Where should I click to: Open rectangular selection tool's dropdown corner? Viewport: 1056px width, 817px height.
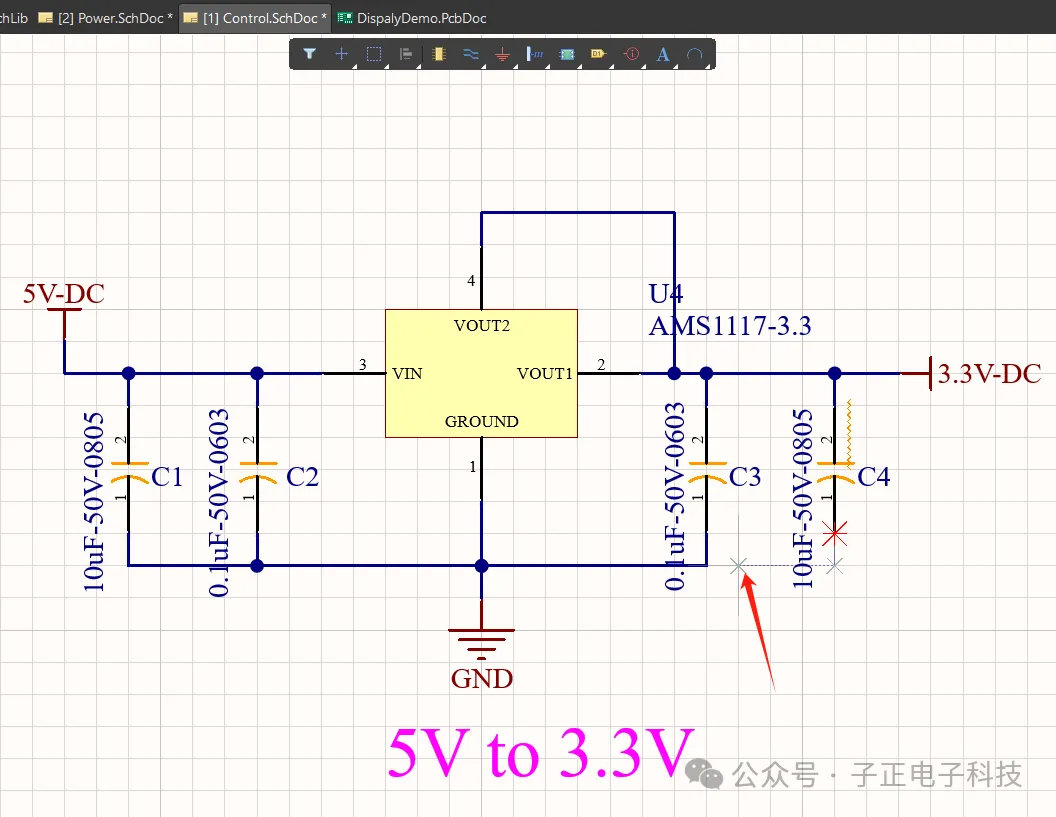[x=386, y=66]
